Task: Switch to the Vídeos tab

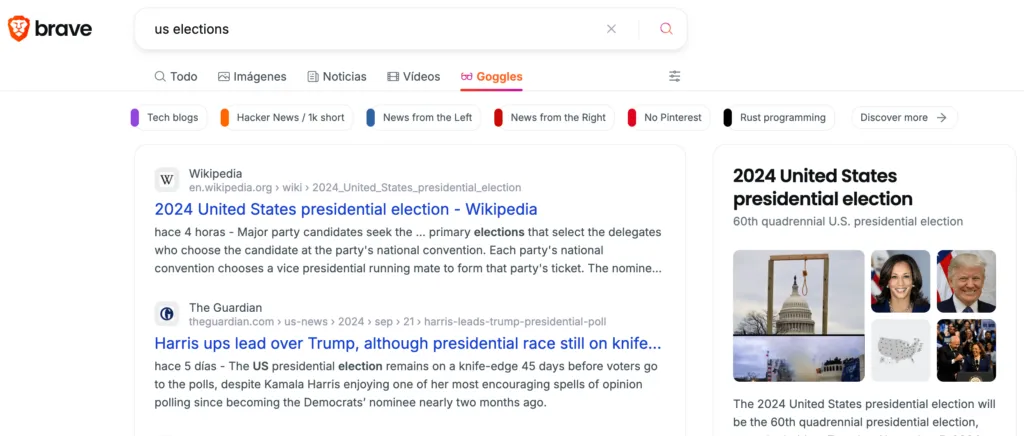Action: tap(413, 76)
